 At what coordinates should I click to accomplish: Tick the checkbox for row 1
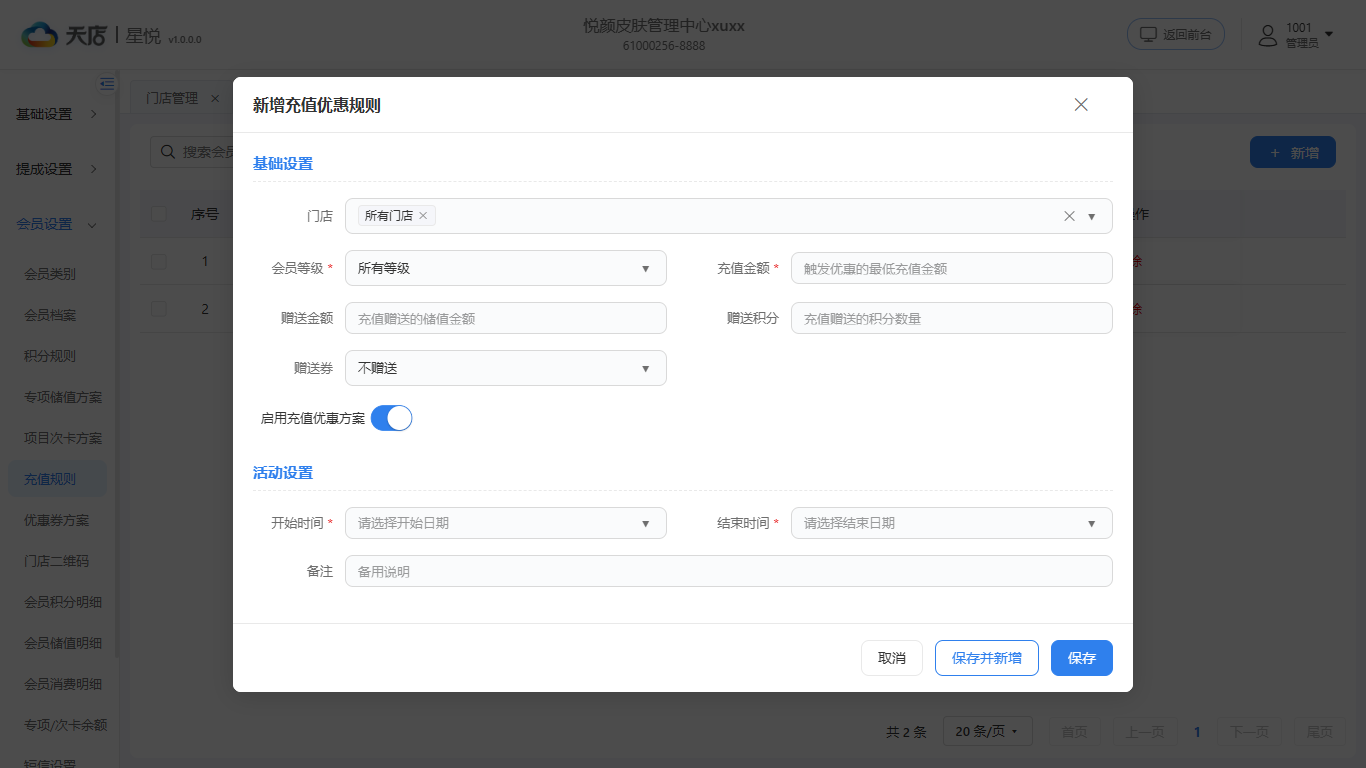click(x=159, y=261)
